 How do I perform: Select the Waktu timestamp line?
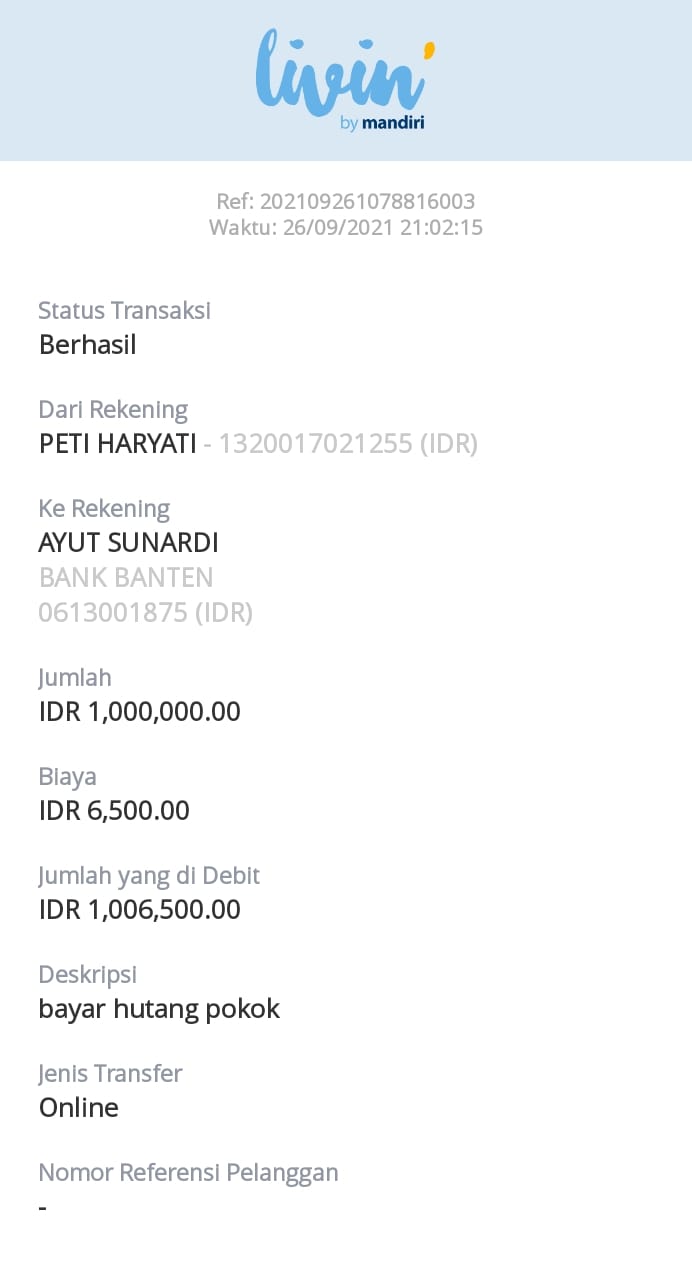[x=345, y=228]
